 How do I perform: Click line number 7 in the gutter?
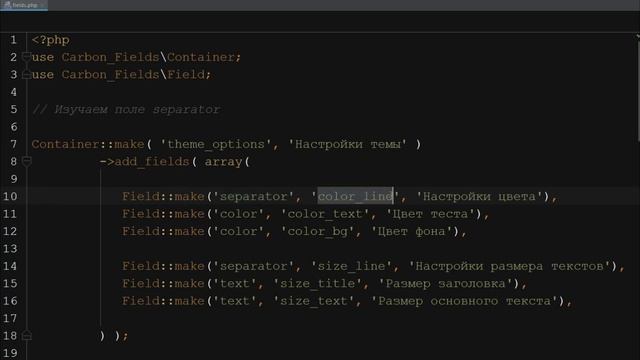[x=13, y=144]
